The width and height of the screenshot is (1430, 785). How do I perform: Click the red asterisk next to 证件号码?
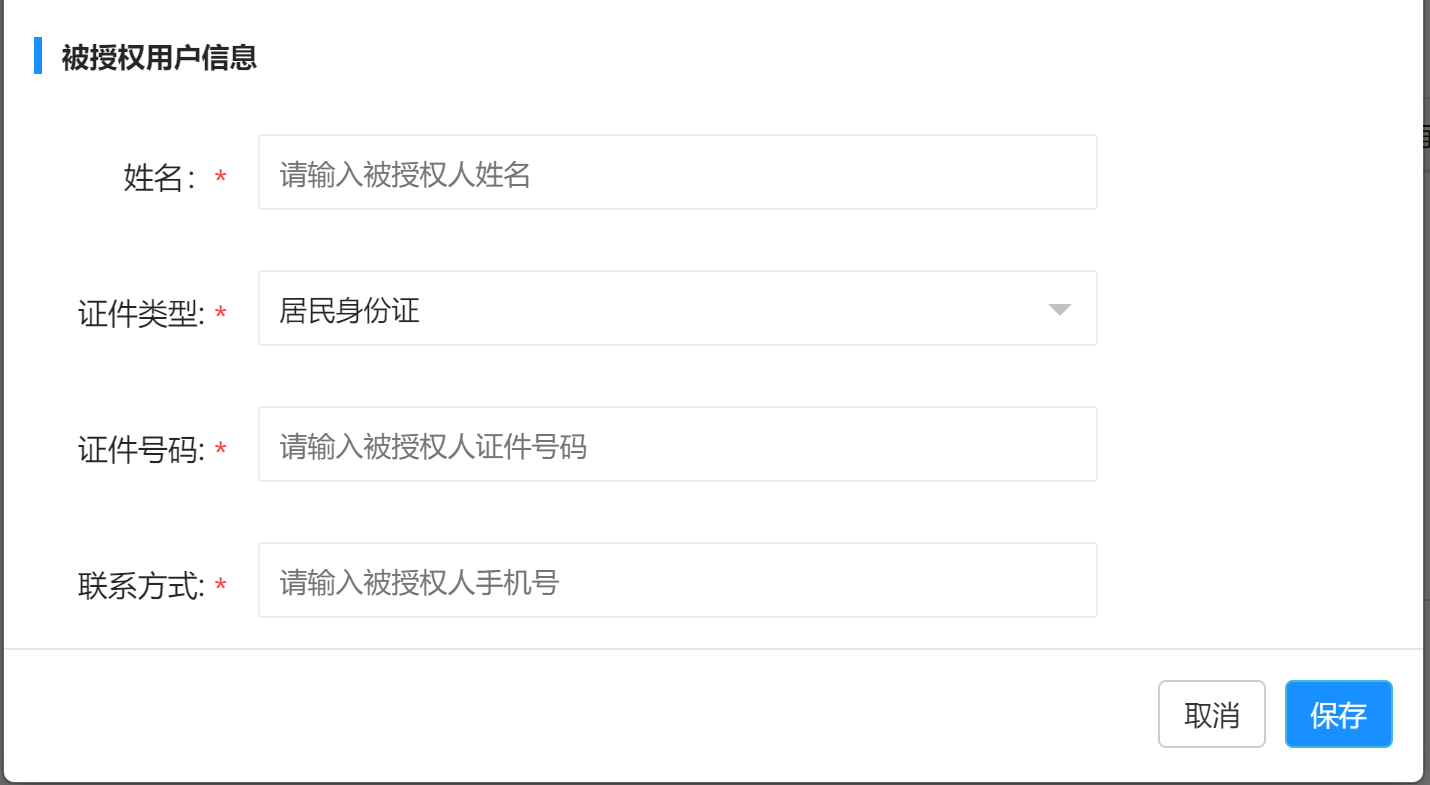[x=221, y=450]
